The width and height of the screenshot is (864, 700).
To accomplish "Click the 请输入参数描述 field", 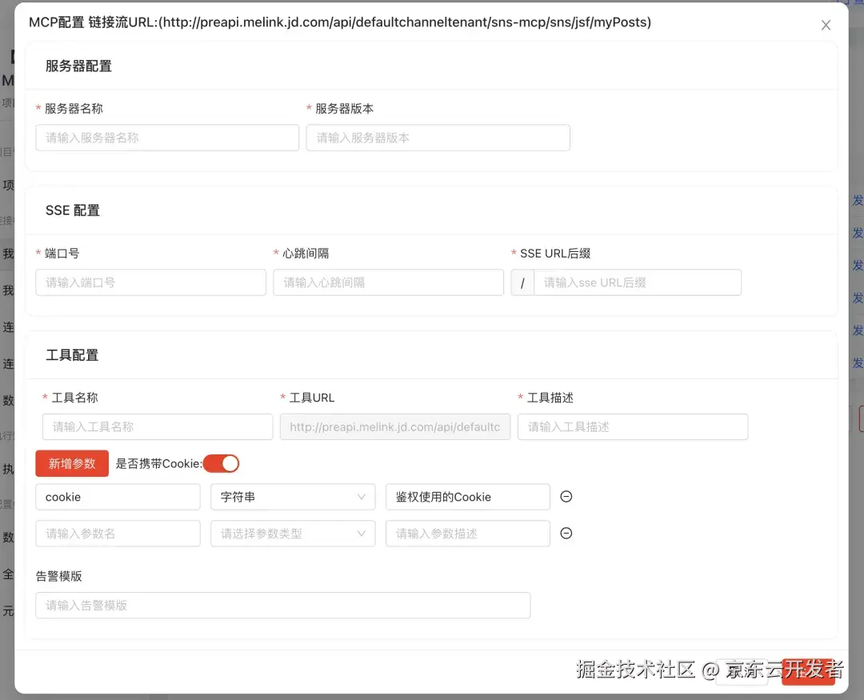I will (468, 533).
